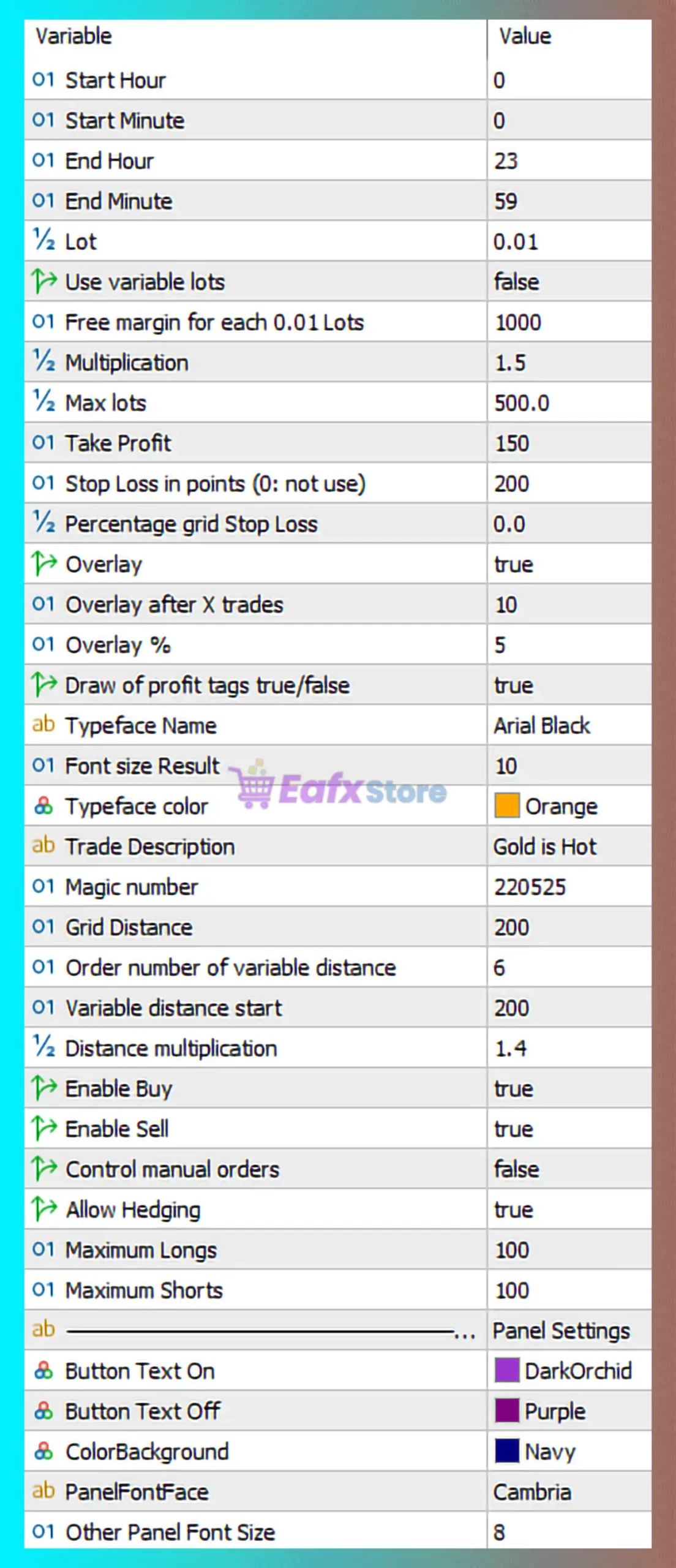Click the boolean arrow icon beside Overlay
676x1568 pixels.
pyautogui.click(x=43, y=563)
